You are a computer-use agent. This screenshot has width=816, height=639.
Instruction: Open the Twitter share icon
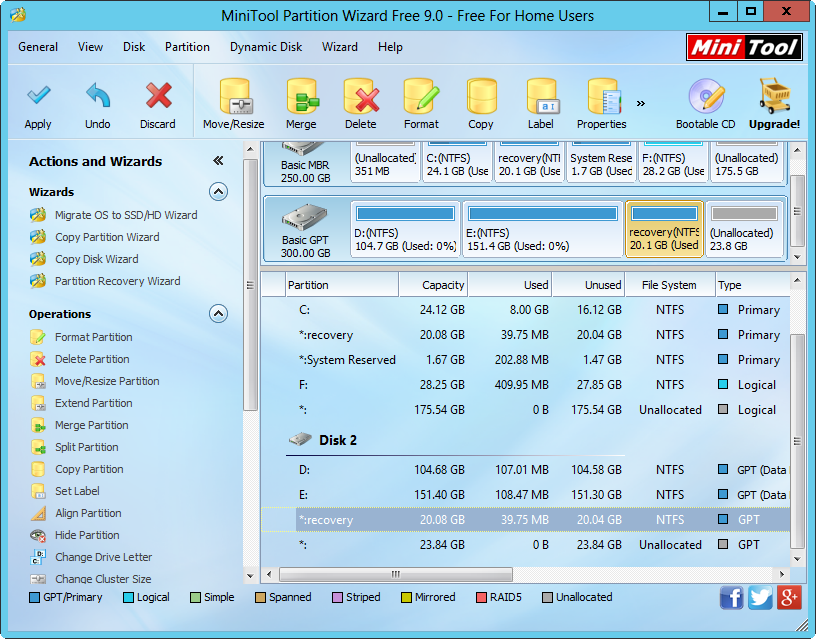760,597
